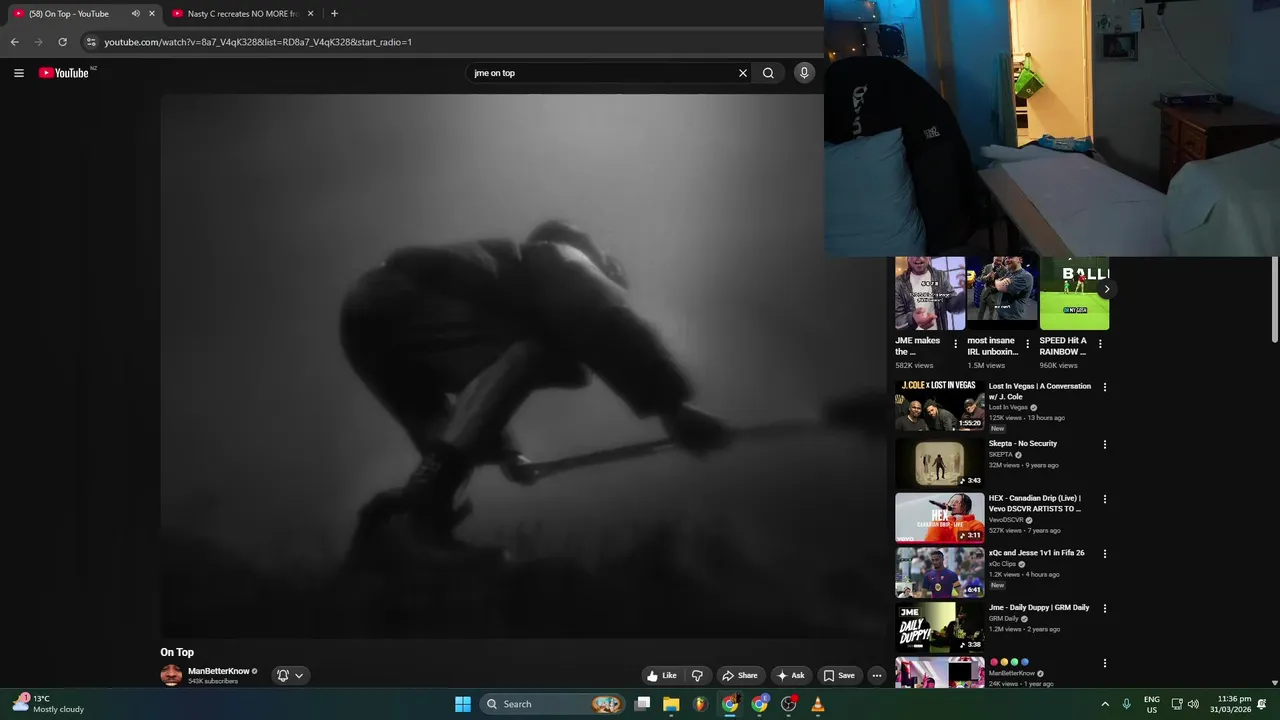Close the Nasty C recreates tab
1280x720 pixels.
click(310, 14)
